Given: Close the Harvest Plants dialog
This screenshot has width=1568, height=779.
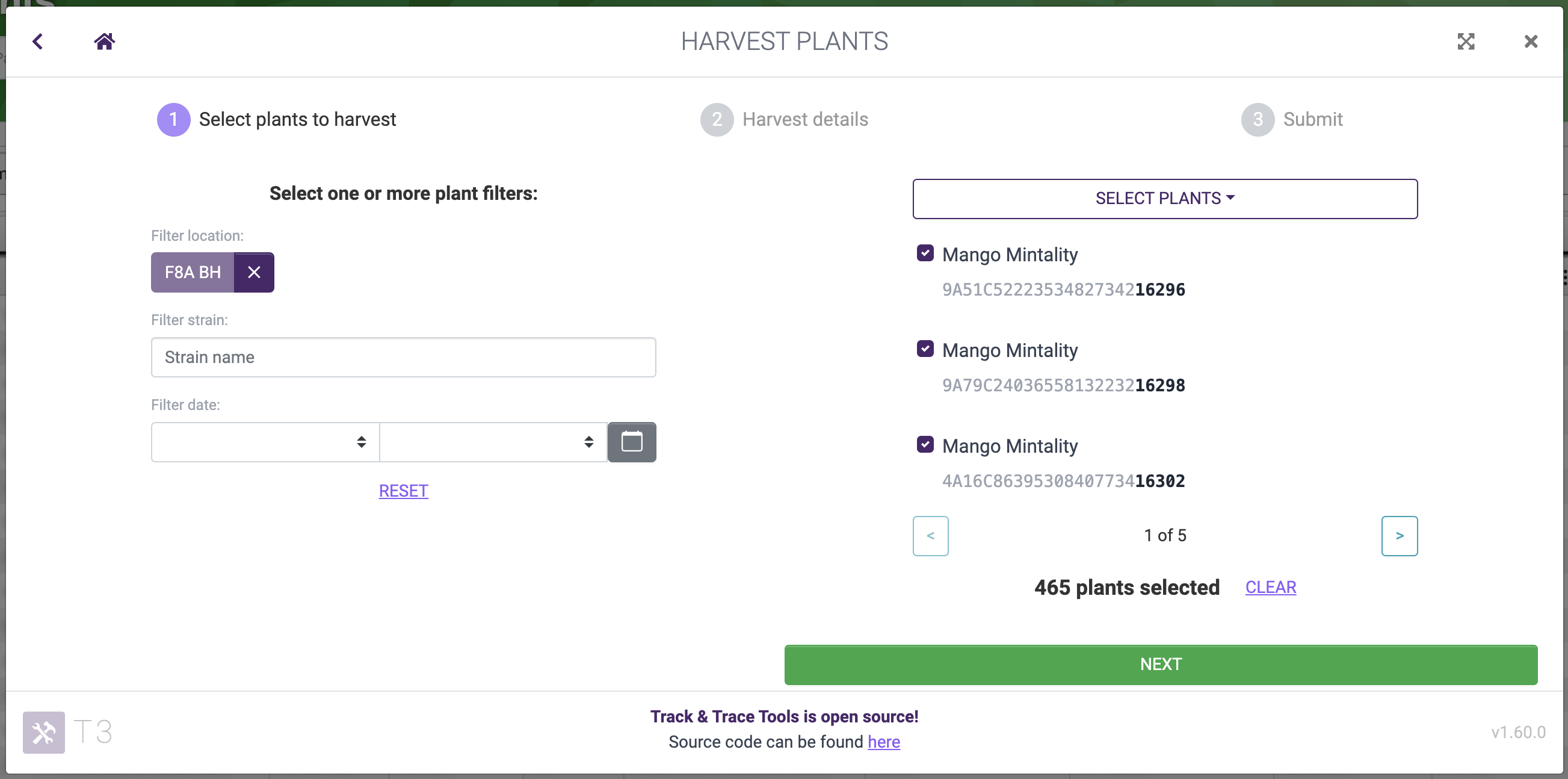Looking at the screenshot, I should [1530, 42].
